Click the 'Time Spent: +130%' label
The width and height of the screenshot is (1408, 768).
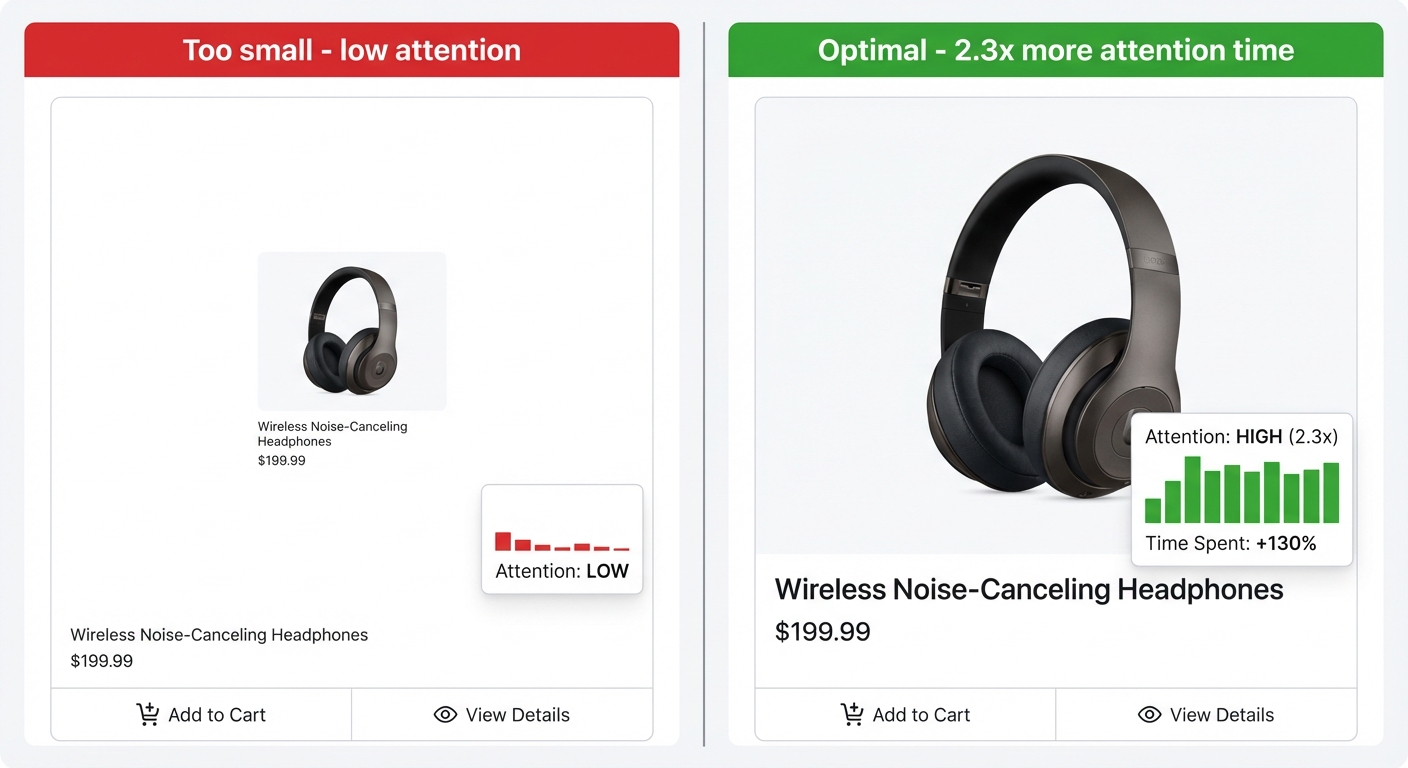click(1230, 544)
